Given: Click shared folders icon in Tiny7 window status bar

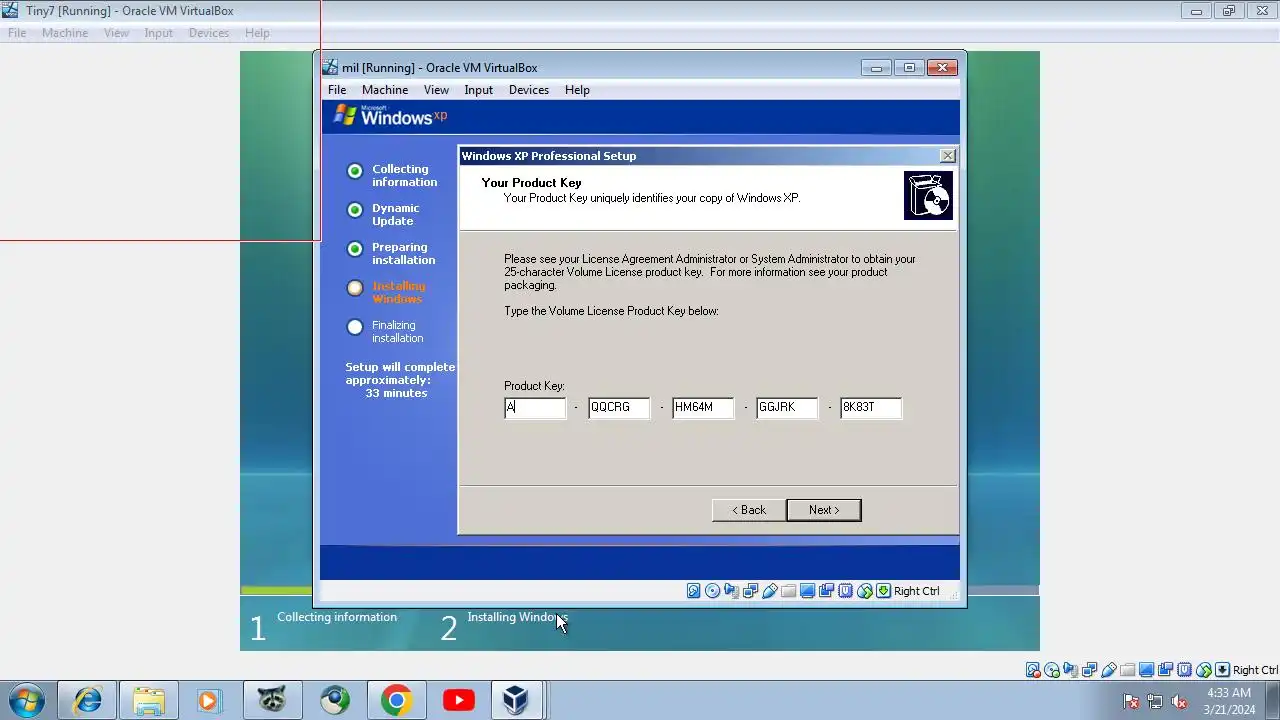Looking at the screenshot, I should click(1128, 670).
